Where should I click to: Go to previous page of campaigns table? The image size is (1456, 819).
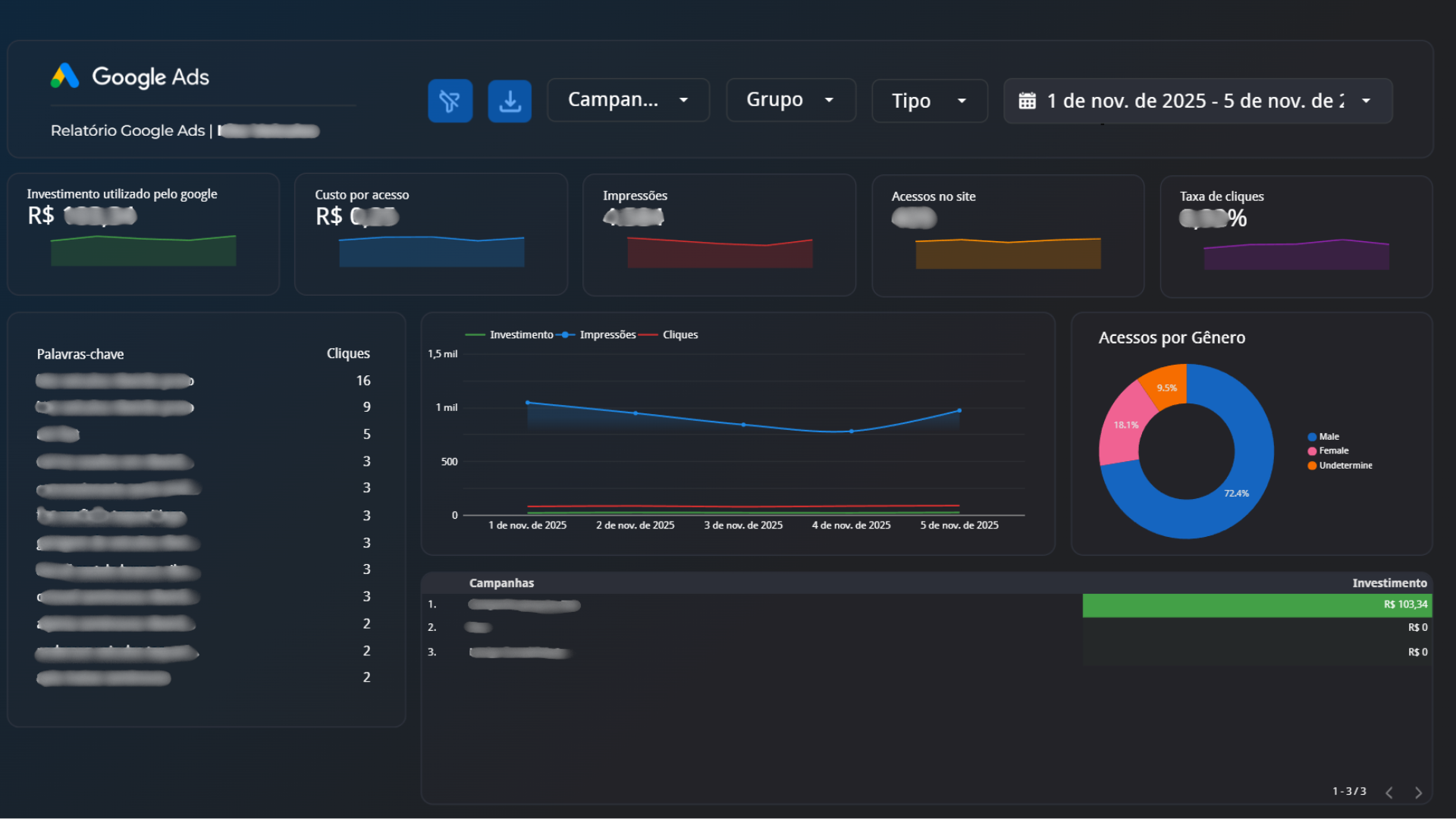(1389, 792)
